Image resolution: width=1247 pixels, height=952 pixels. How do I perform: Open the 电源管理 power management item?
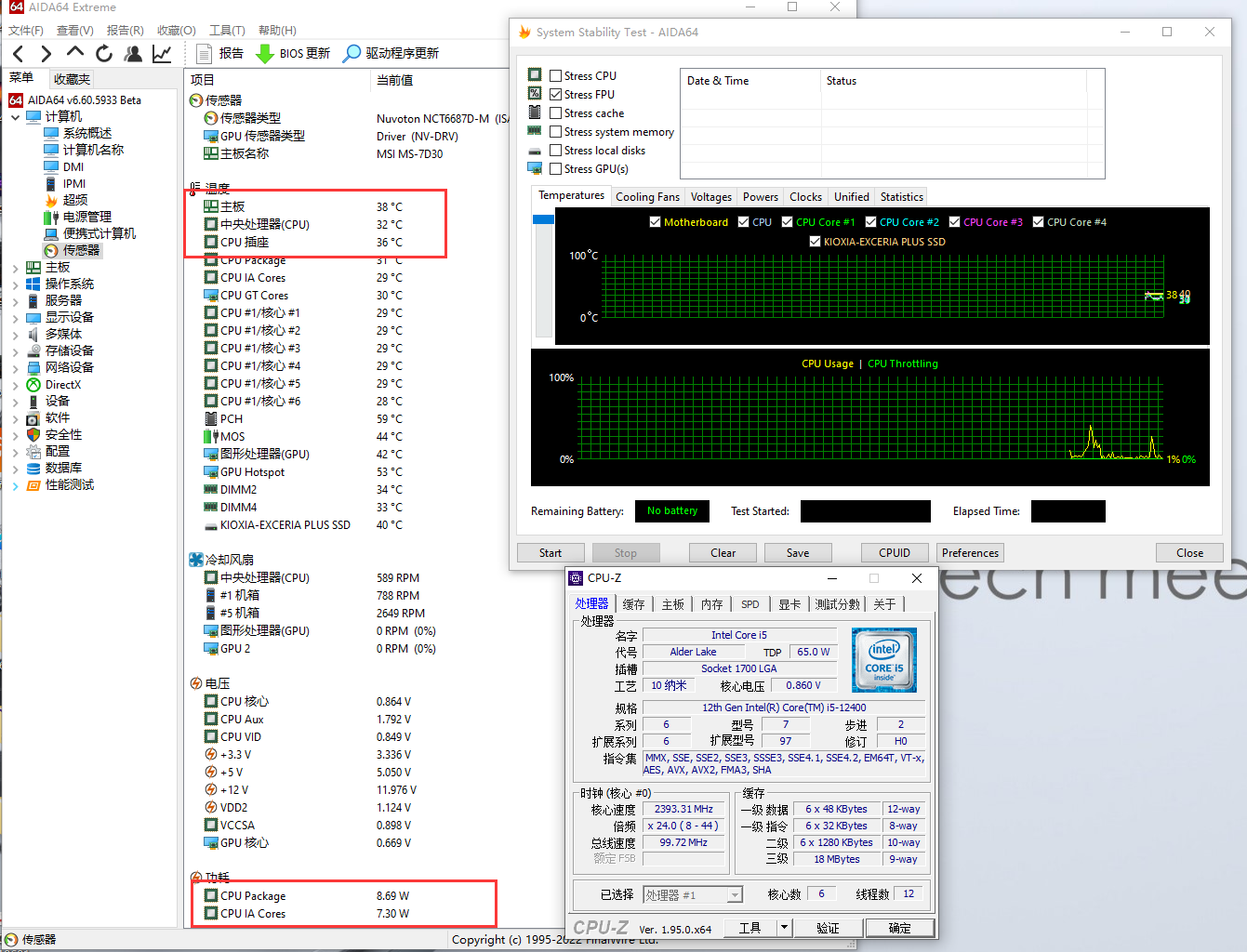coord(86,217)
